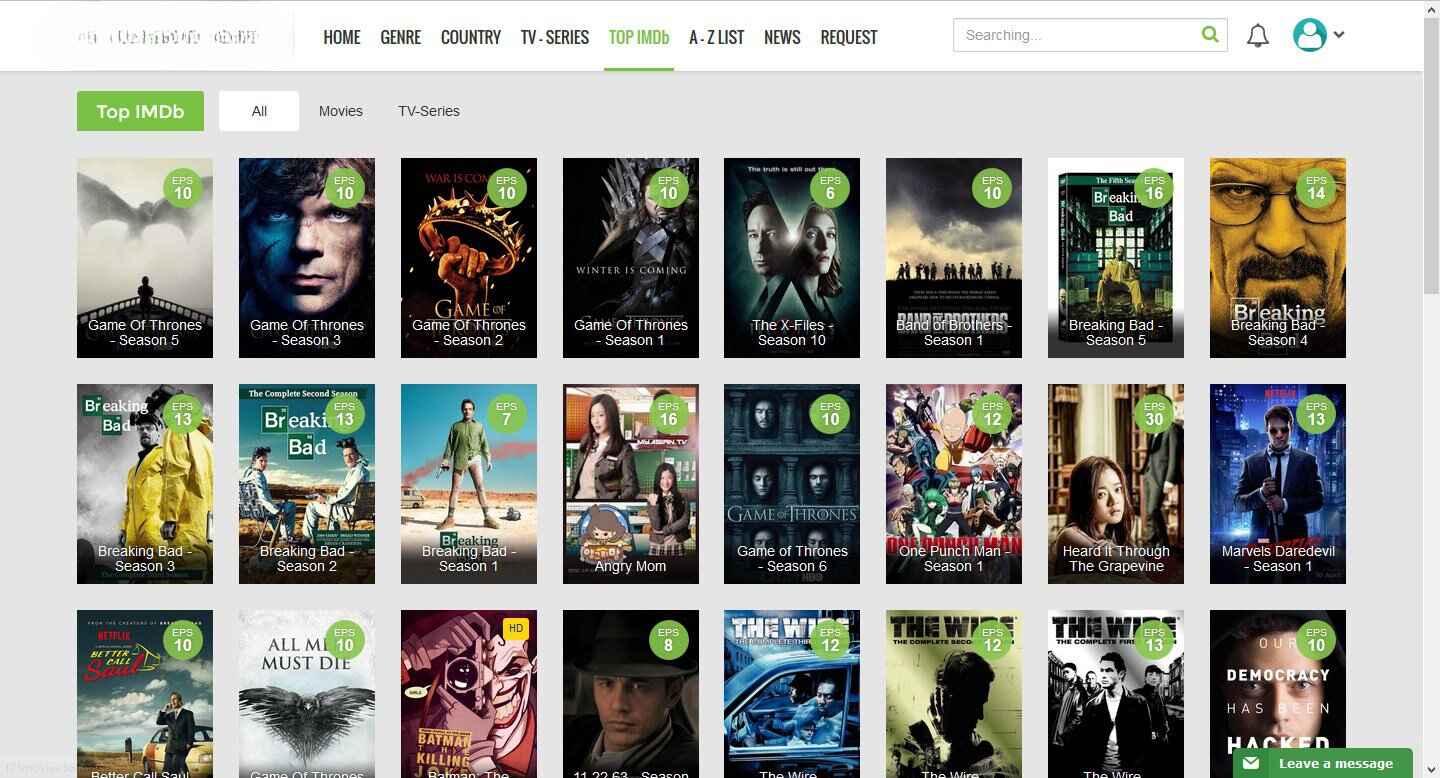Screen dimensions: 1440x778
Task: Open notifications bell icon
Action: (1258, 36)
